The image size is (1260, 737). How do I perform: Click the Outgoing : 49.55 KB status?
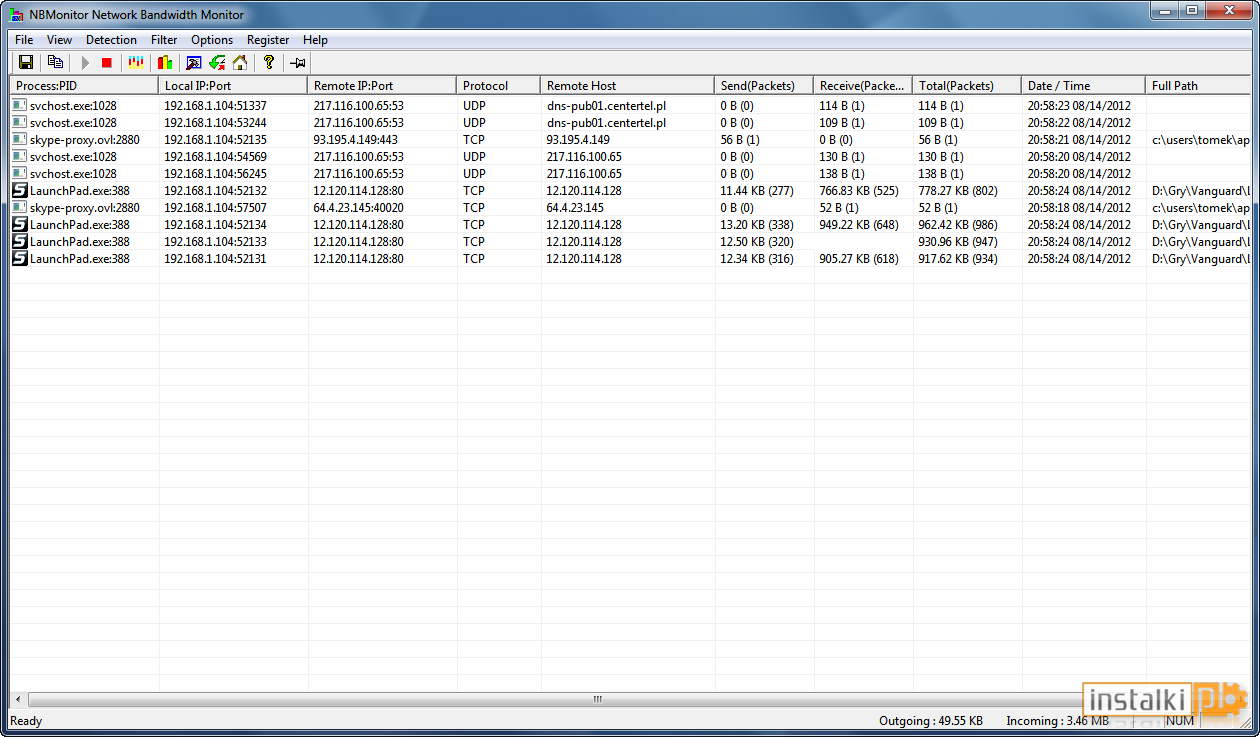[931, 721]
